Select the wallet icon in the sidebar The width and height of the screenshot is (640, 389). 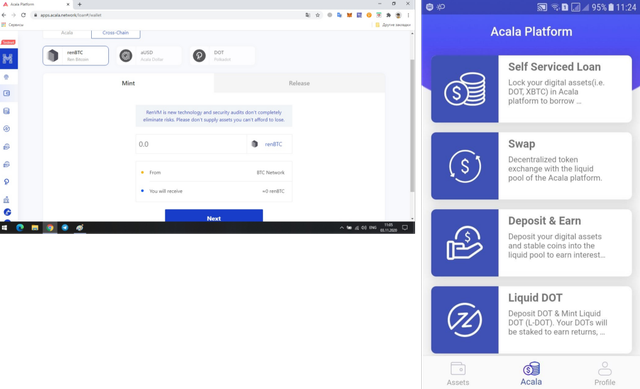(7, 93)
